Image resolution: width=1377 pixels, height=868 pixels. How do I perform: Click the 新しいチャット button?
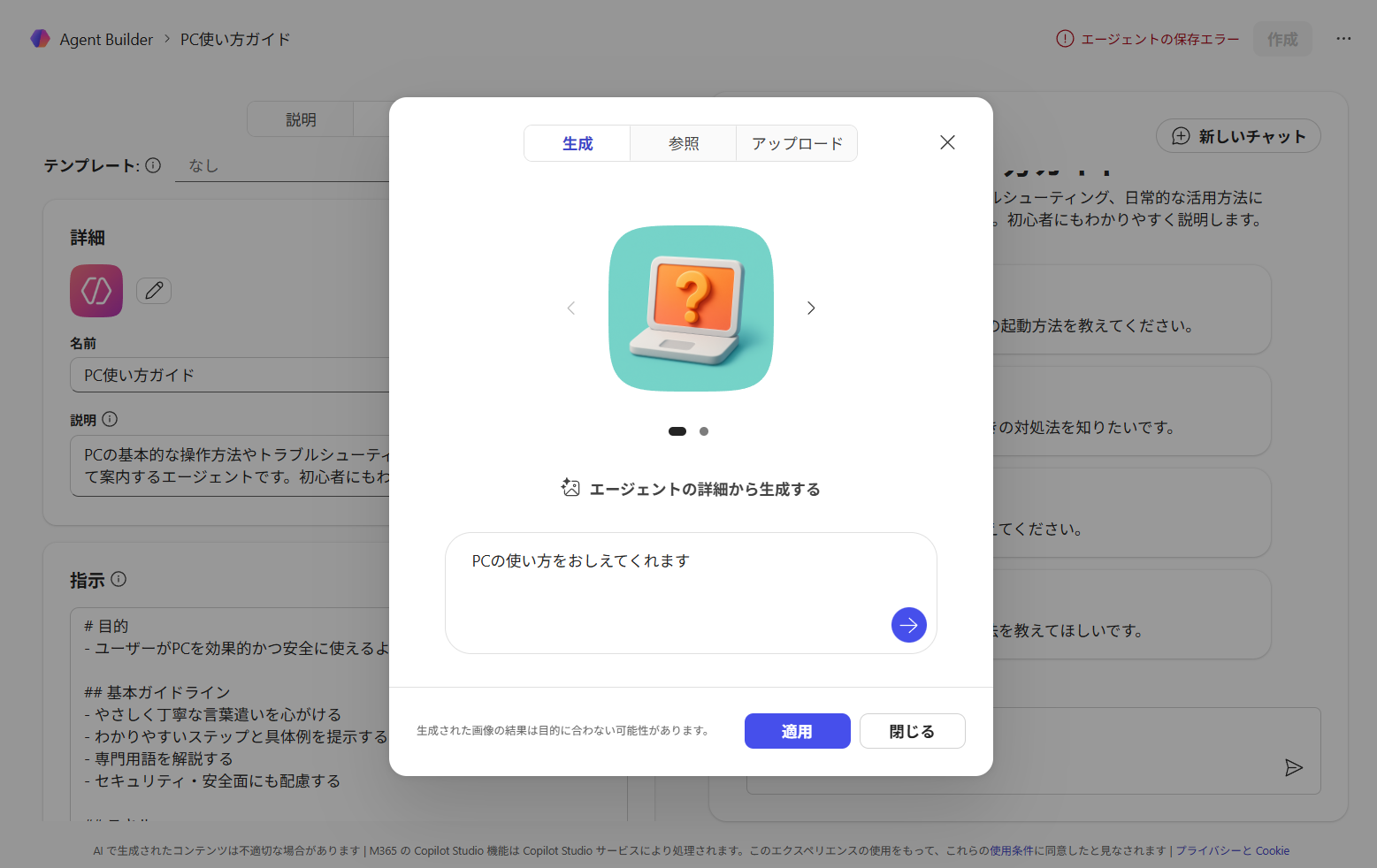coord(1238,135)
